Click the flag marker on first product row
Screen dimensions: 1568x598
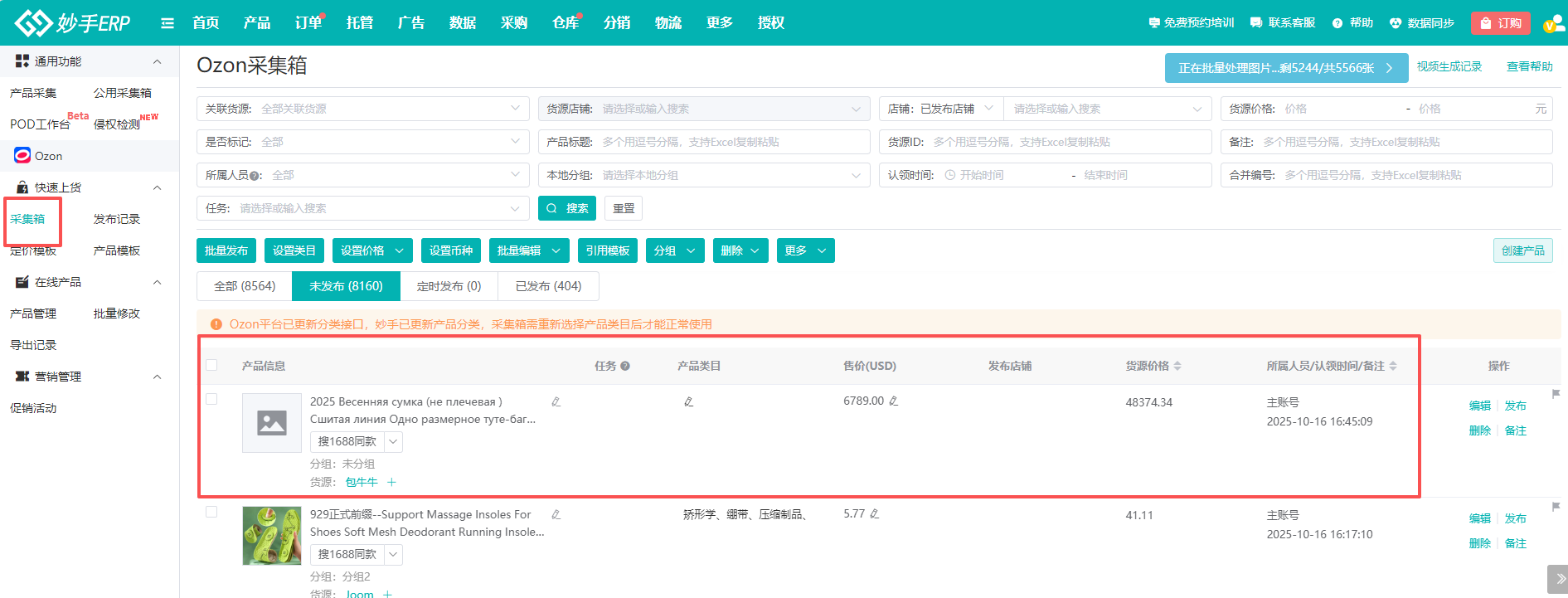[x=1556, y=394]
